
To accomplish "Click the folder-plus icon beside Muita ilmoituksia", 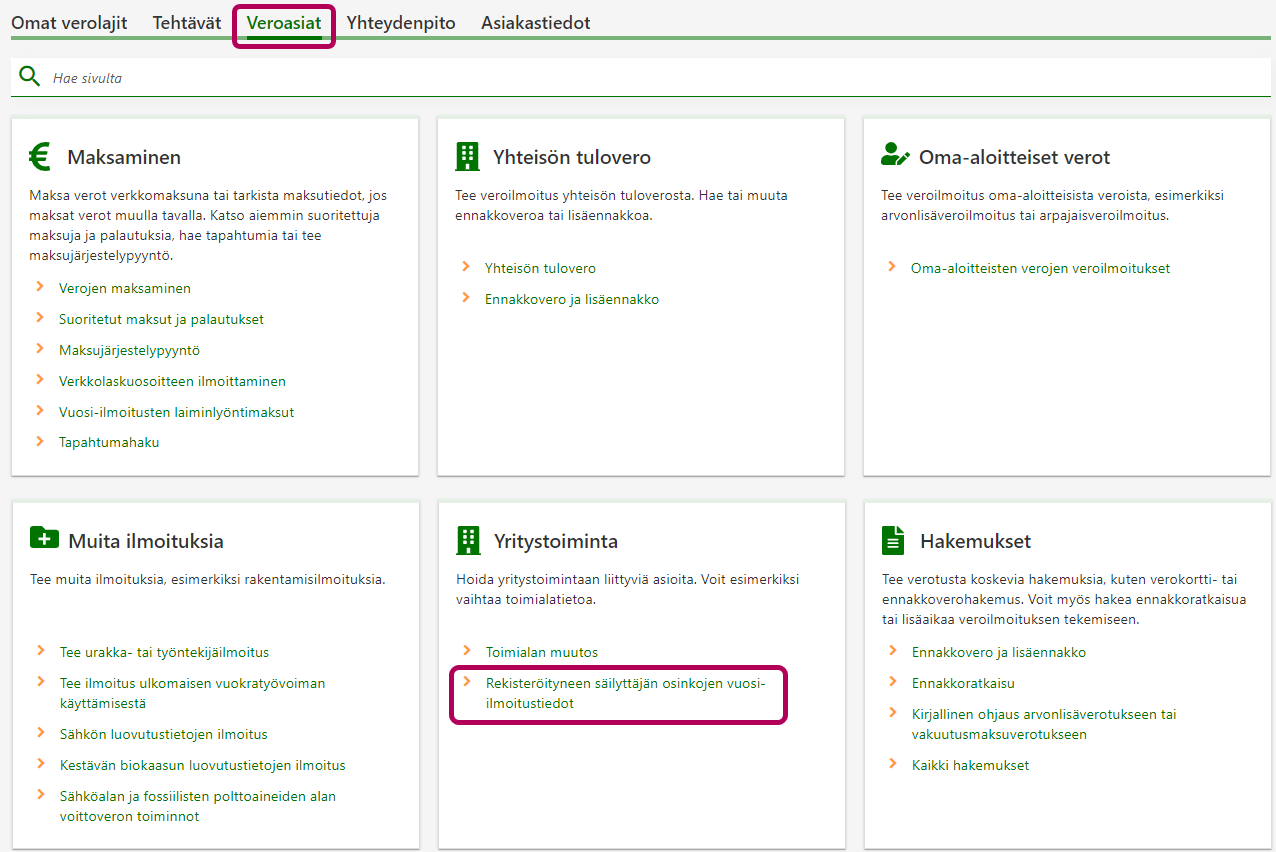I will [x=44, y=539].
